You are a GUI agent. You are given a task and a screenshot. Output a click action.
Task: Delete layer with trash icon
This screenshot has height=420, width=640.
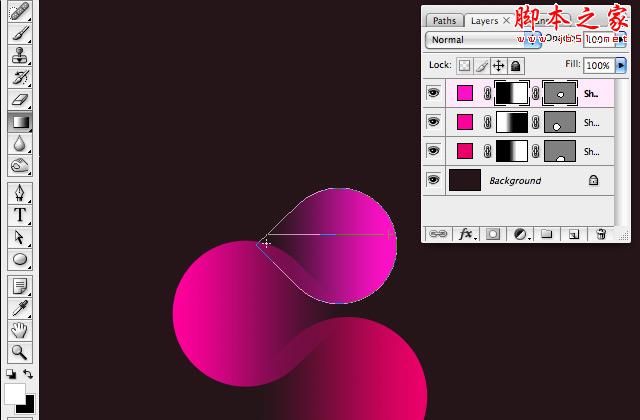(x=601, y=234)
